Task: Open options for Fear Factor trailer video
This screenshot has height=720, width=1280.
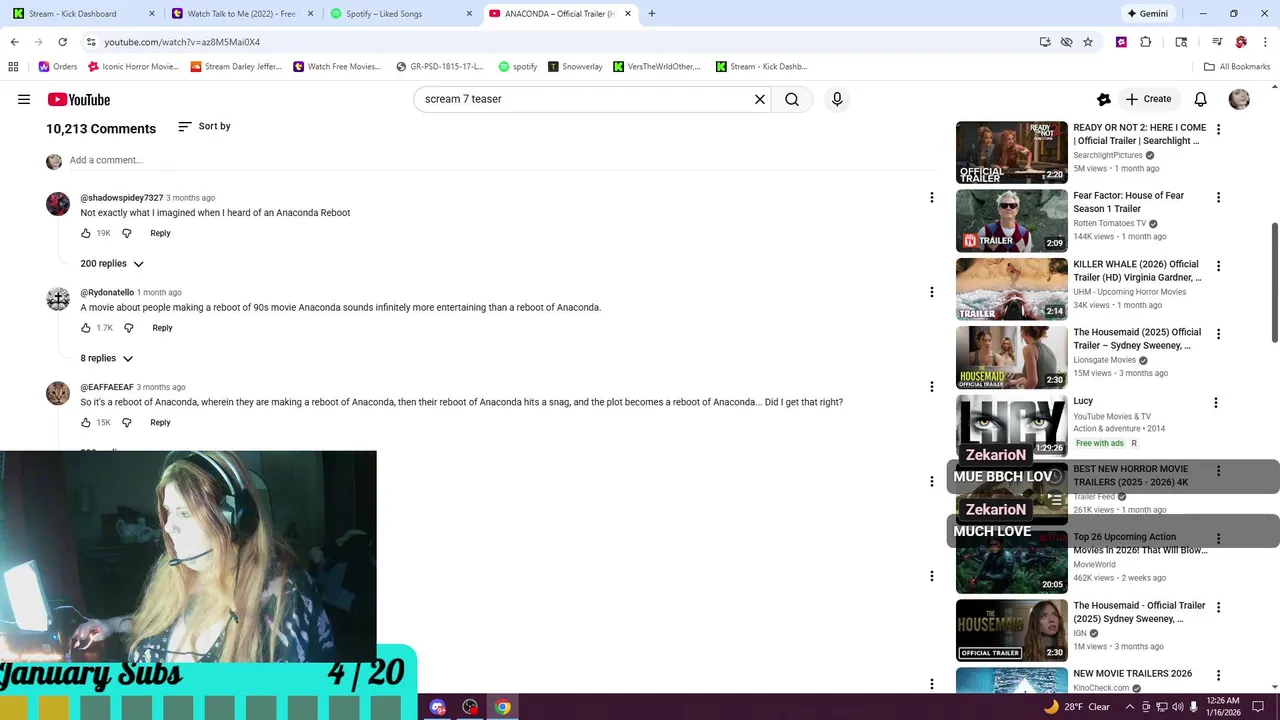Action: [x=1218, y=198]
